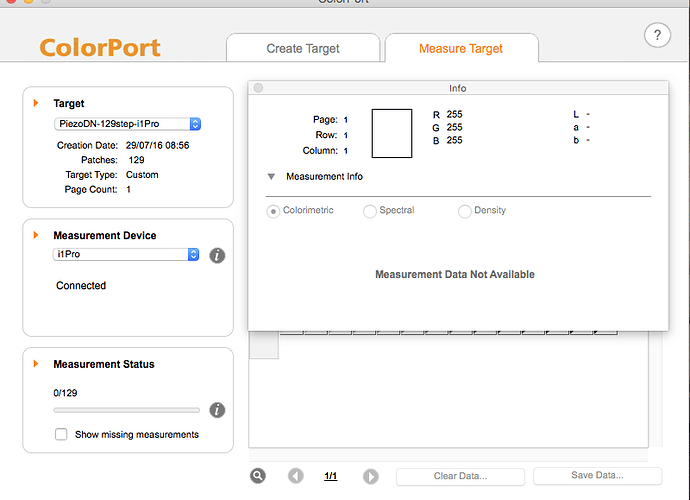This screenshot has width=690, height=500.
Task: Enable Show missing measurements checkbox
Action: coord(61,434)
